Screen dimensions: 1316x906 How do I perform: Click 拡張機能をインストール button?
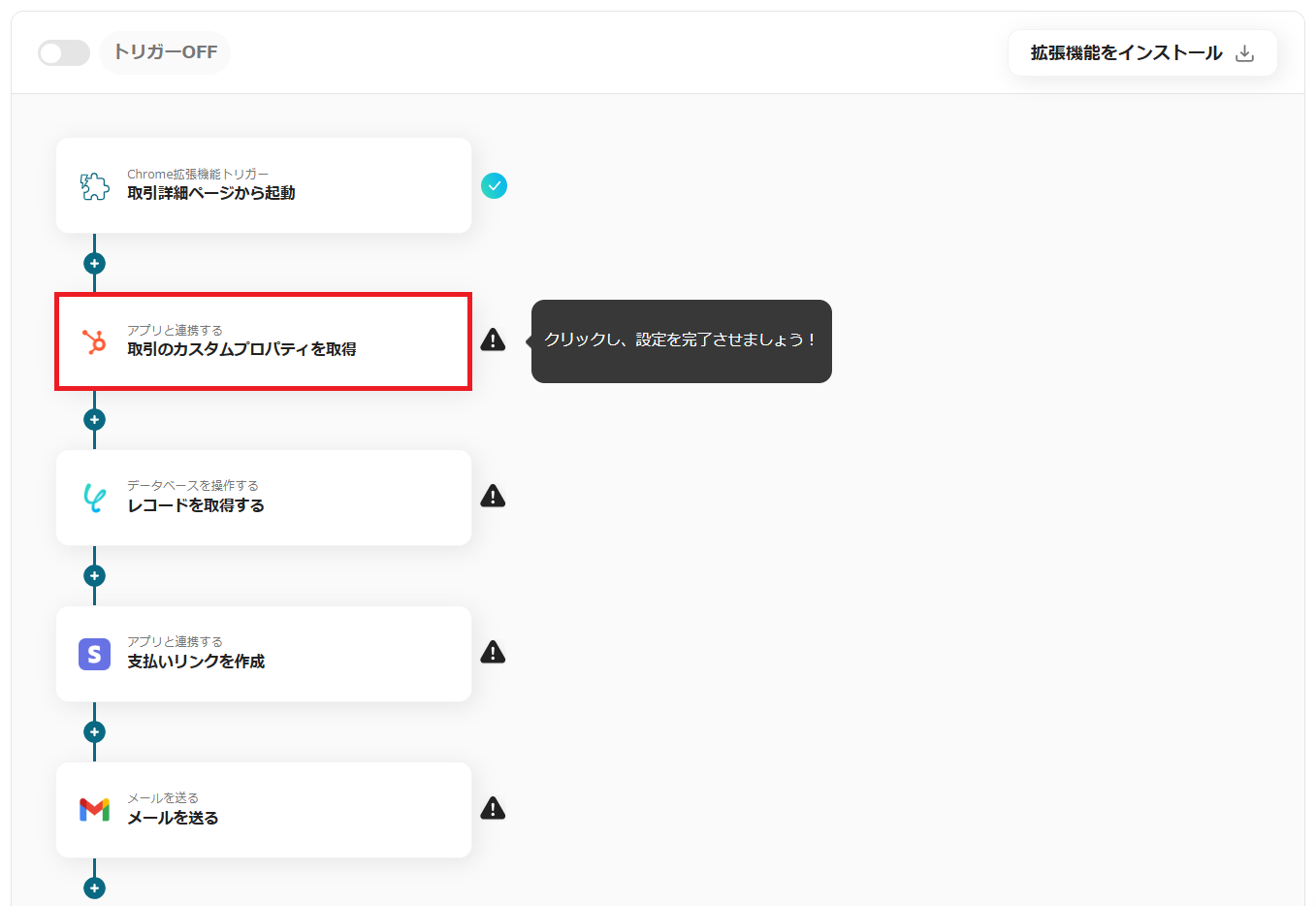point(1142,52)
